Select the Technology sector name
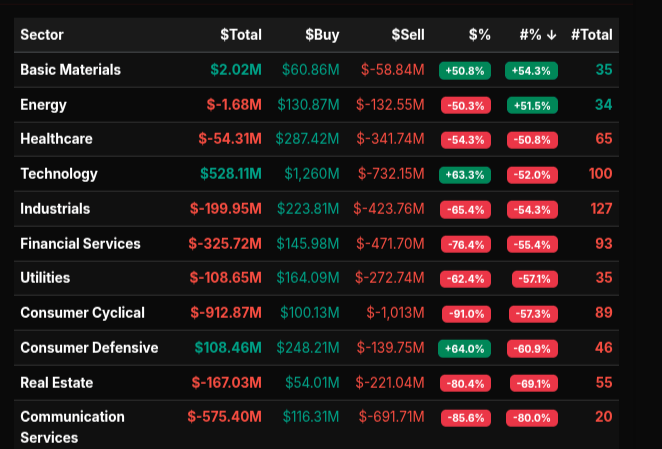 click(59, 174)
